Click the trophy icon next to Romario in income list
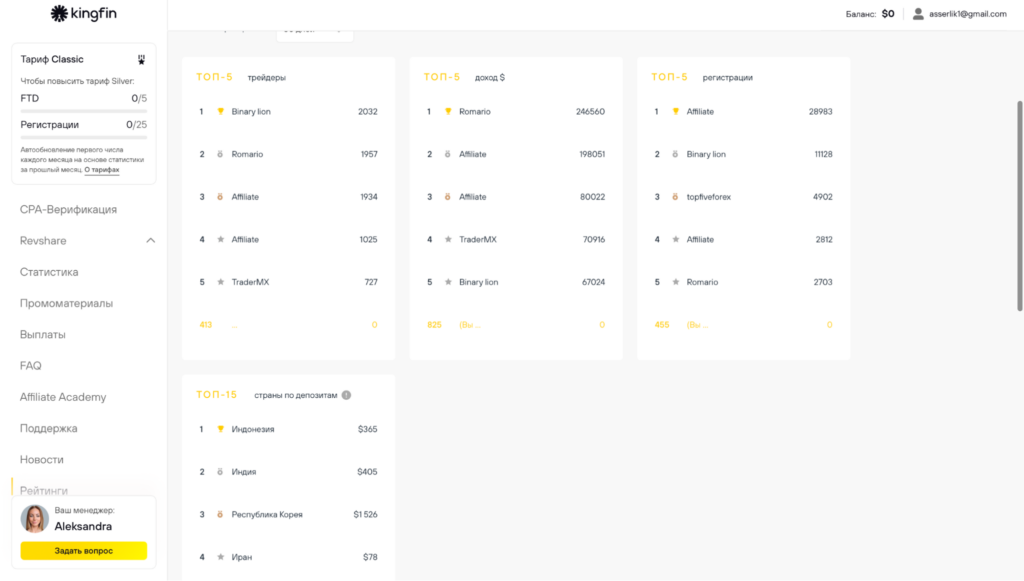This screenshot has height=581, width=1024. [x=448, y=112]
